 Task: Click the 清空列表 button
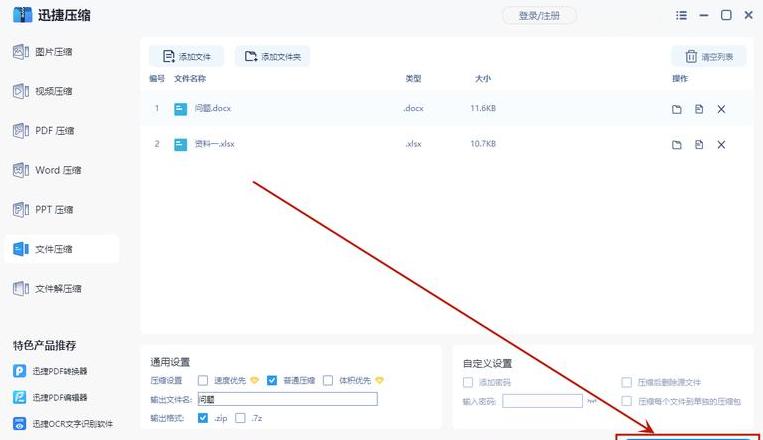709,56
